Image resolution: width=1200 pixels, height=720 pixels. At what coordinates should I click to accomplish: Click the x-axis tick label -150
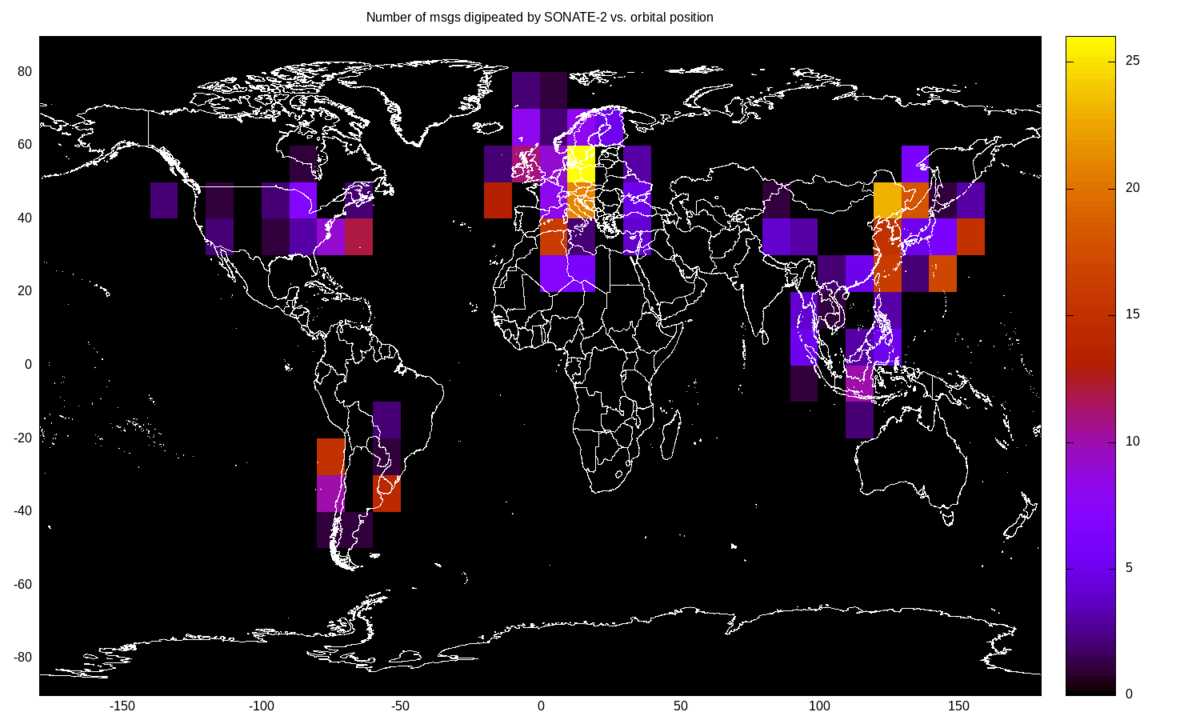[122, 705]
